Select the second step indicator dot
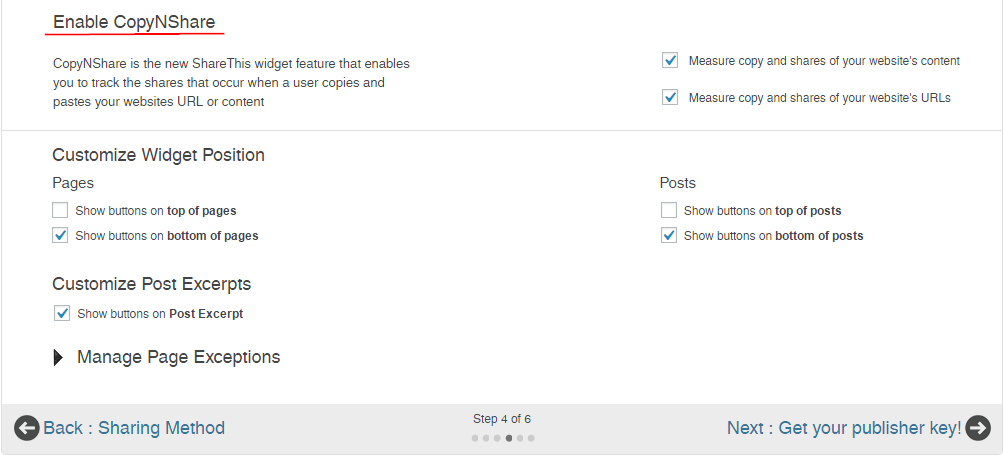The image size is (1004, 455). click(x=486, y=438)
